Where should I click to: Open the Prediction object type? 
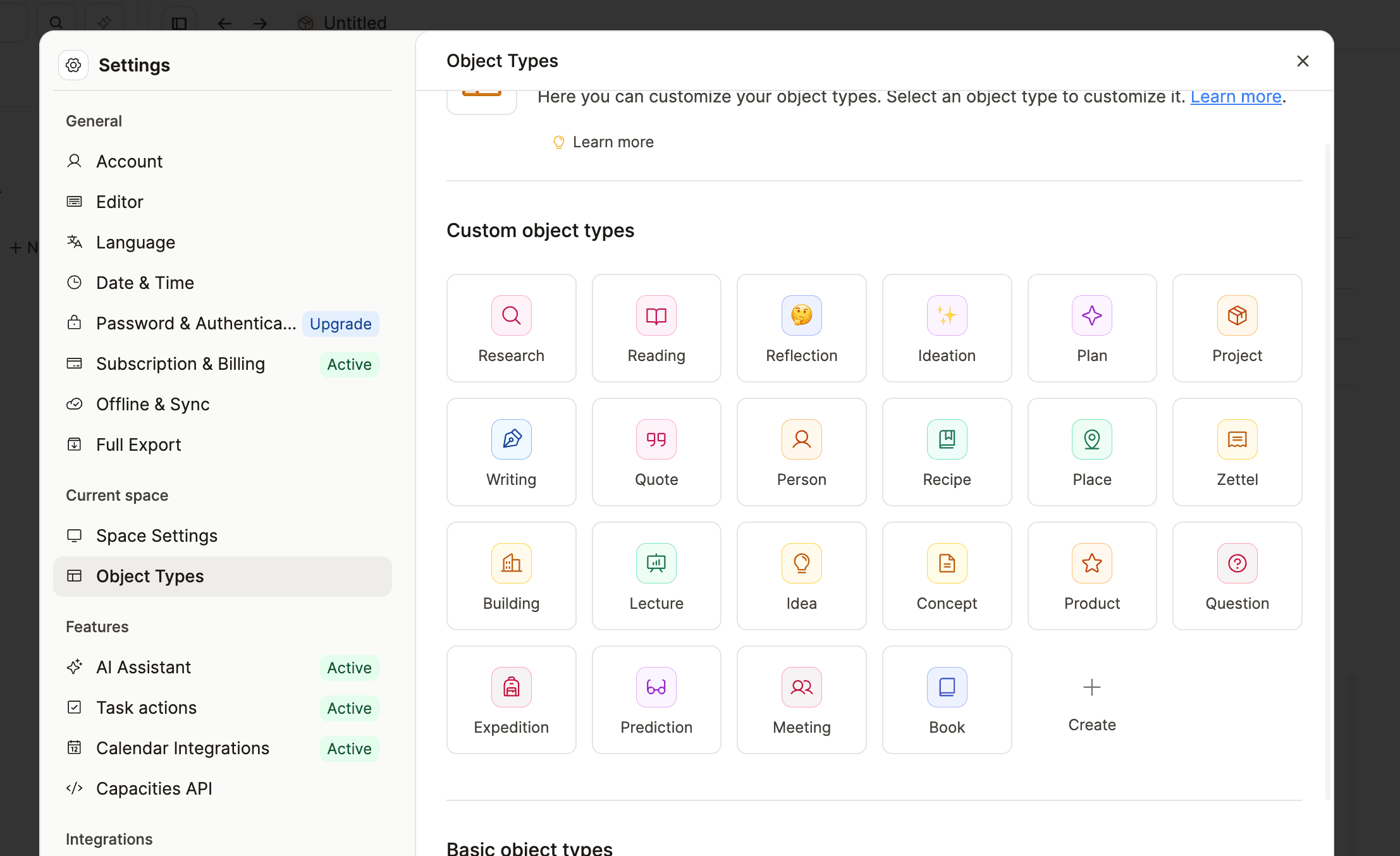656,699
